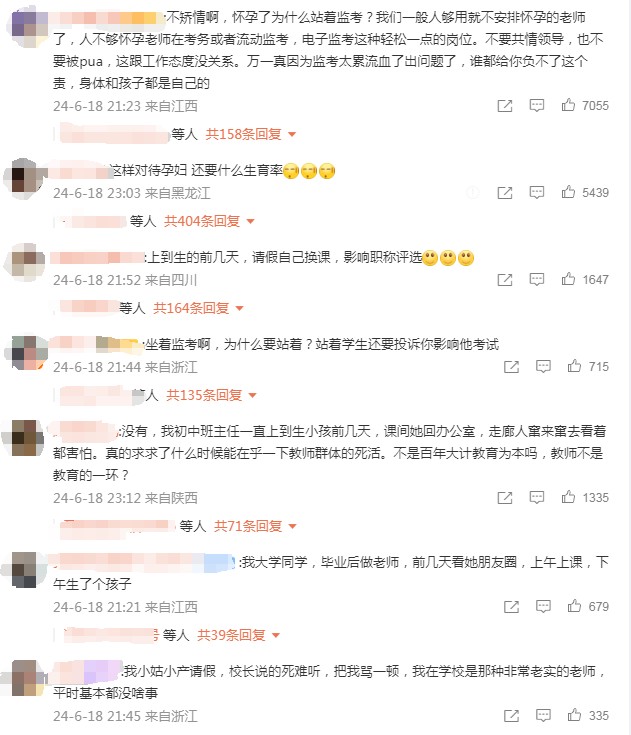
Task: Open the avatar of the top commenter
Action: tap(27, 27)
